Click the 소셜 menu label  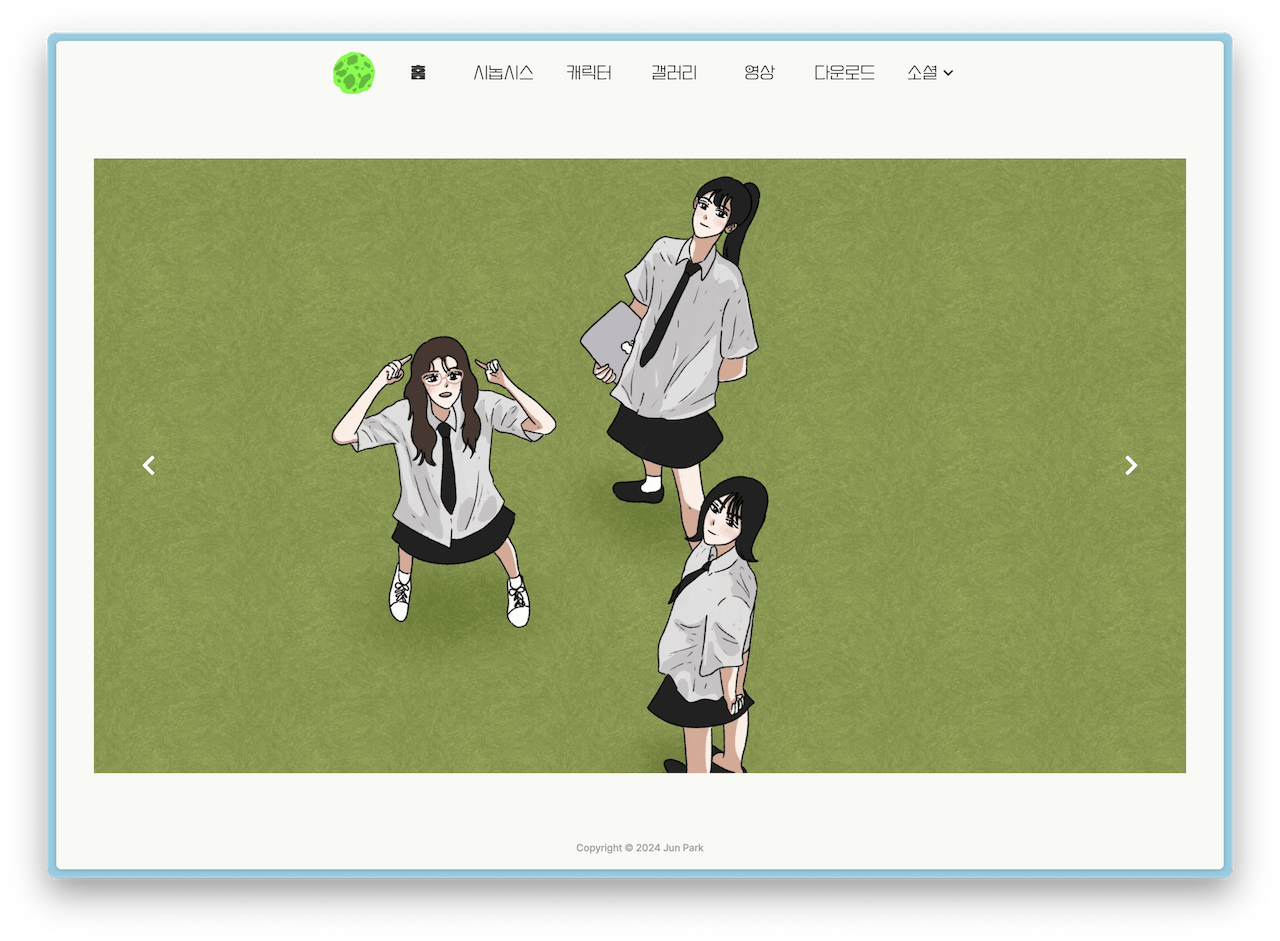(x=922, y=73)
